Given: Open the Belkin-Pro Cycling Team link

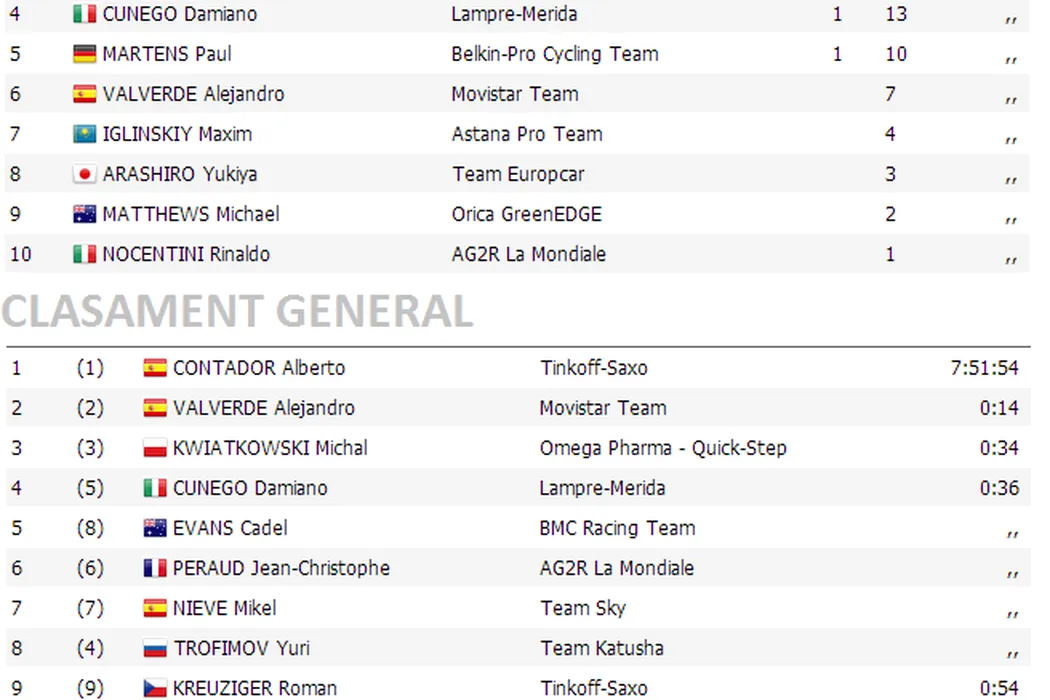Looking at the screenshot, I should pyautogui.click(x=554, y=54).
